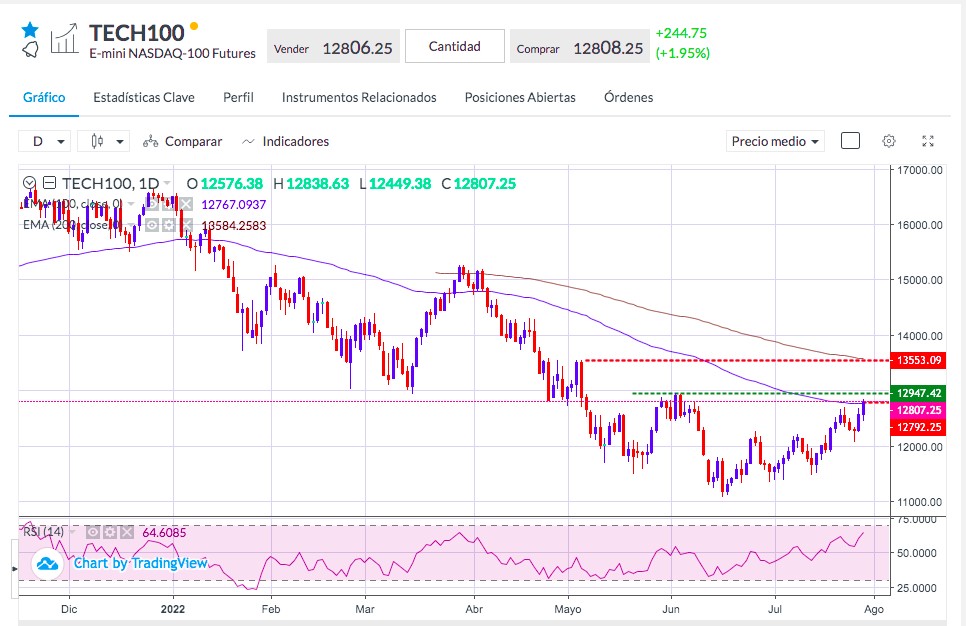Click the 17000.00 price axis label

[920, 170]
